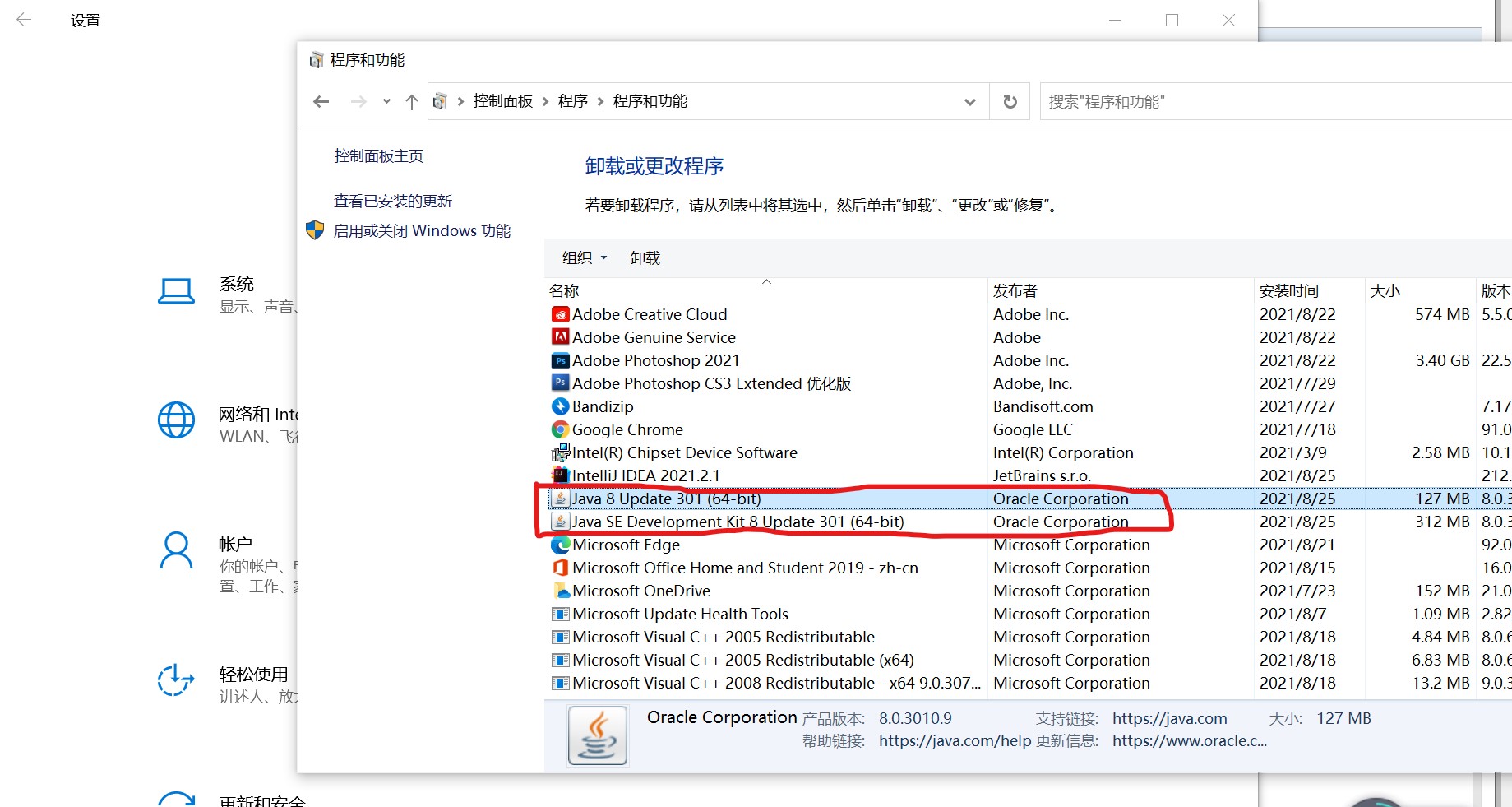1512x807 pixels.
Task: Click the 574 MB size cell
Action: click(x=1442, y=314)
